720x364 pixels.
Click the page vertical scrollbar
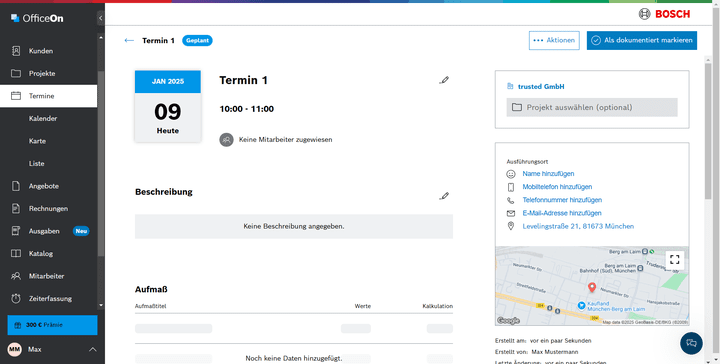(708, 130)
